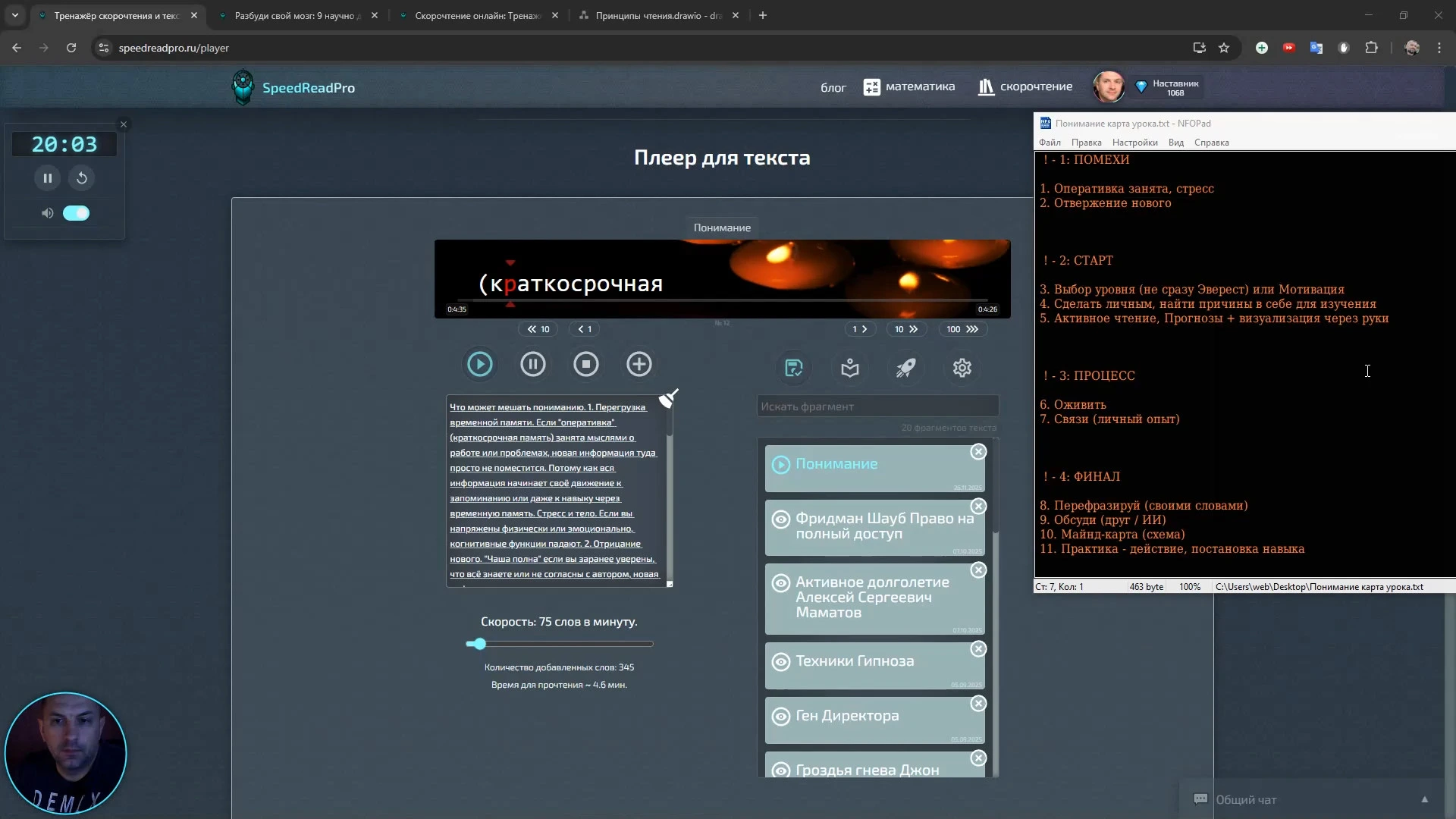Close the timer widget
Viewport: 1456px width, 819px height.
pos(124,124)
